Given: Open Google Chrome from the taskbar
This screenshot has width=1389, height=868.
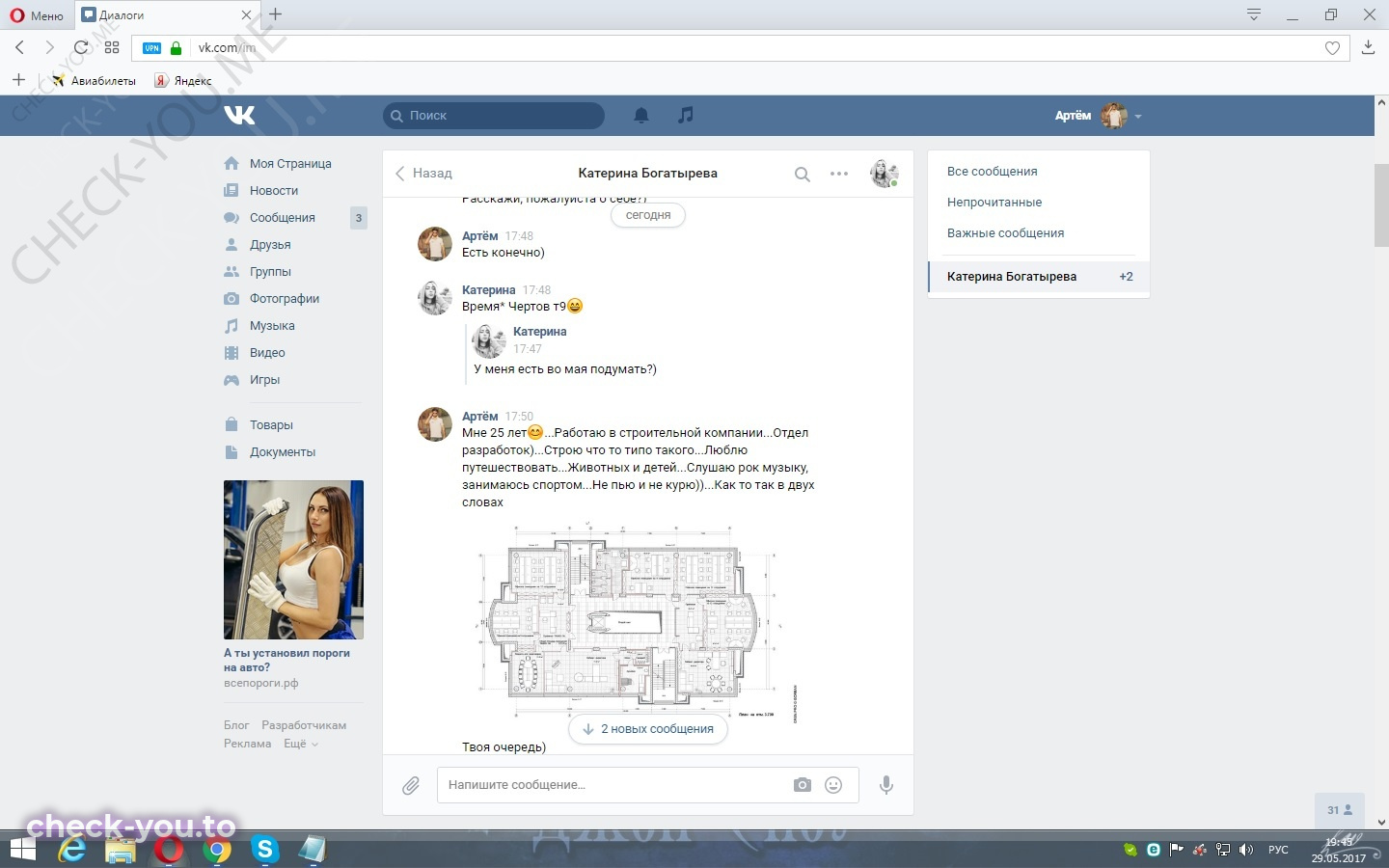Looking at the screenshot, I should 217,850.
